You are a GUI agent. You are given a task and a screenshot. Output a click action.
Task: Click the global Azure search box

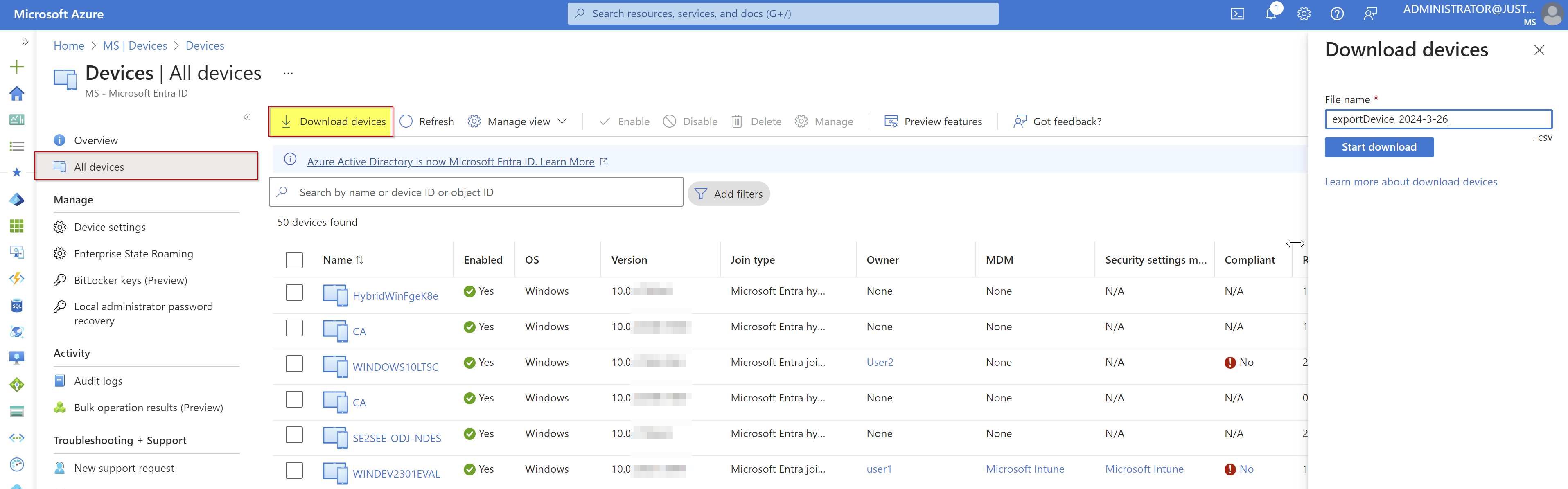[783, 14]
